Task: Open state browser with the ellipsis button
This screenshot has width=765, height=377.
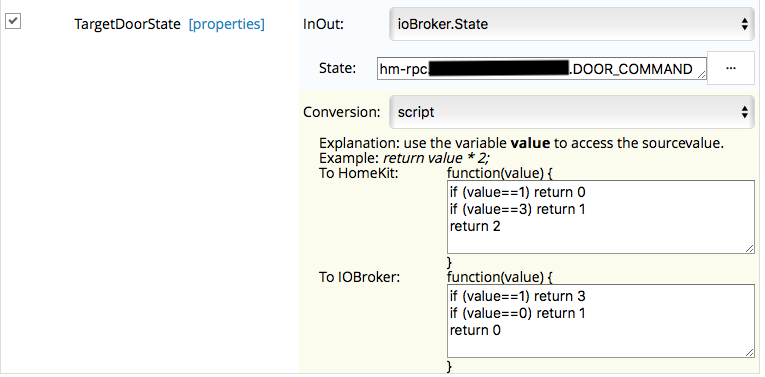Action: (x=731, y=68)
